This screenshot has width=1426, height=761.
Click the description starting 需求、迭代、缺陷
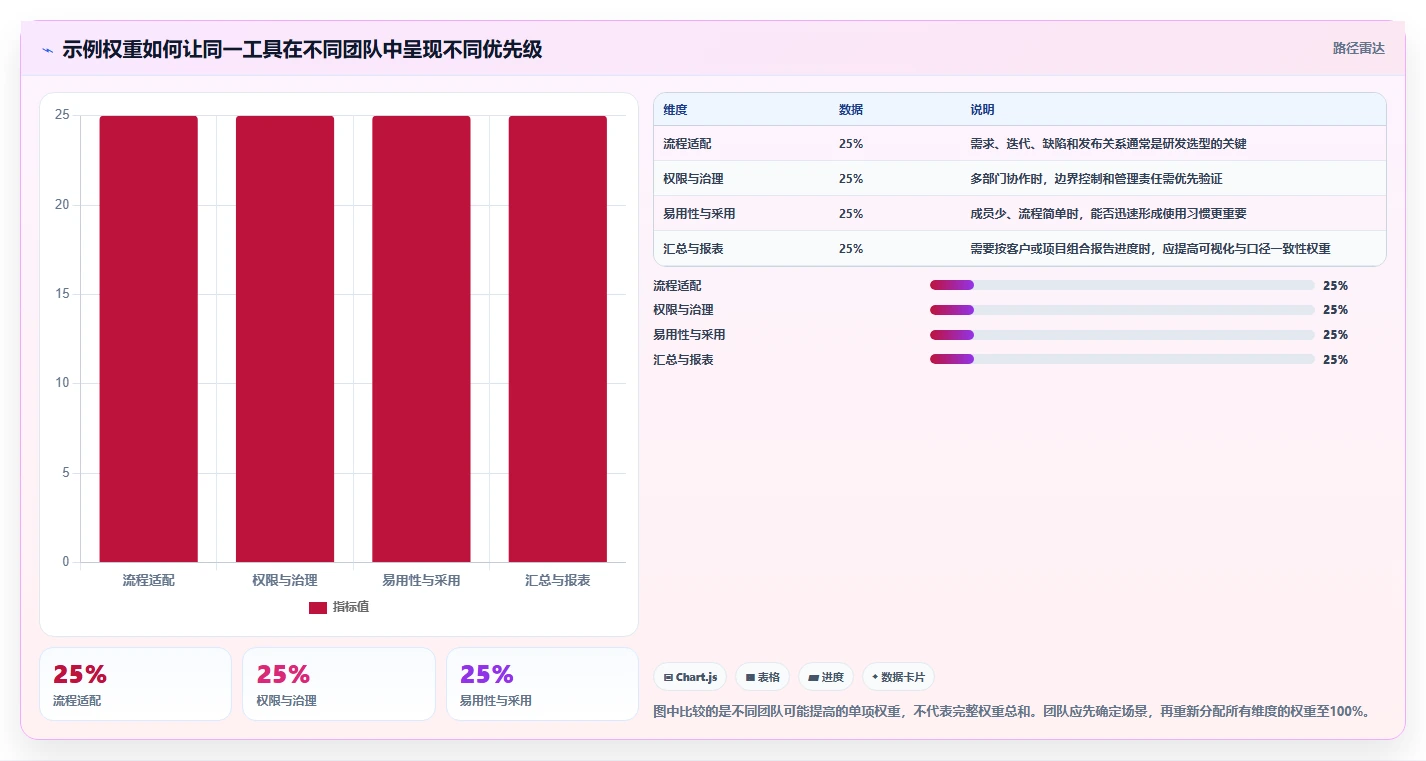point(1108,144)
